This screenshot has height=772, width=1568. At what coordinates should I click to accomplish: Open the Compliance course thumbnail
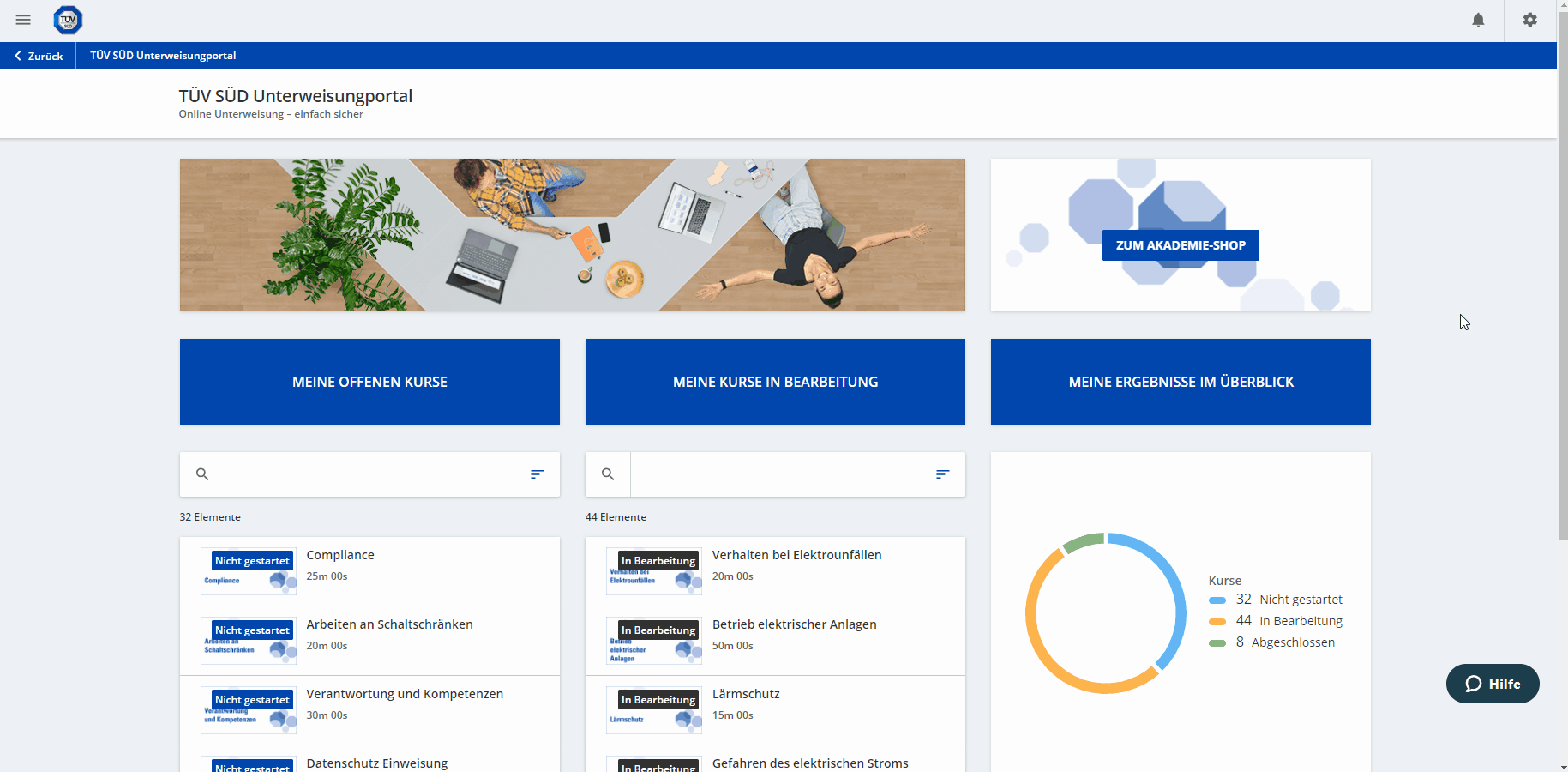[249, 571]
